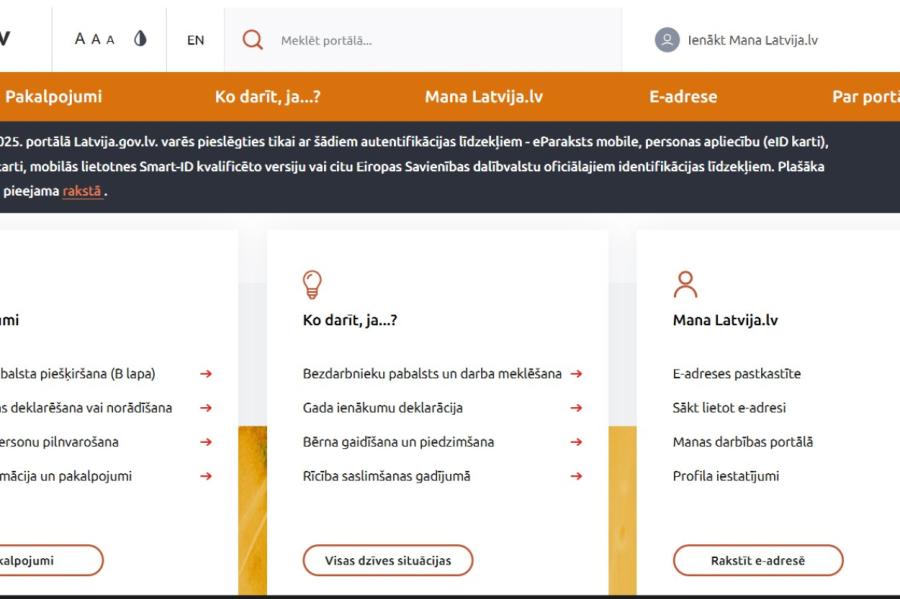900x599 pixels.
Task: Click the arrow beside Rīcība saslimšanas gadījumā
Action: coord(576,474)
